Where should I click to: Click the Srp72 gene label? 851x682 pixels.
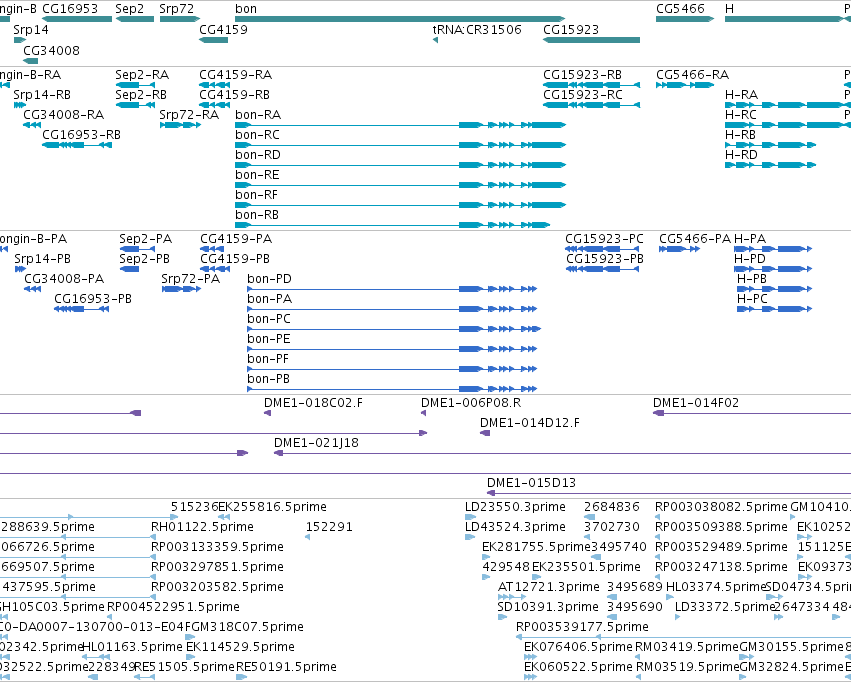(176, 9)
